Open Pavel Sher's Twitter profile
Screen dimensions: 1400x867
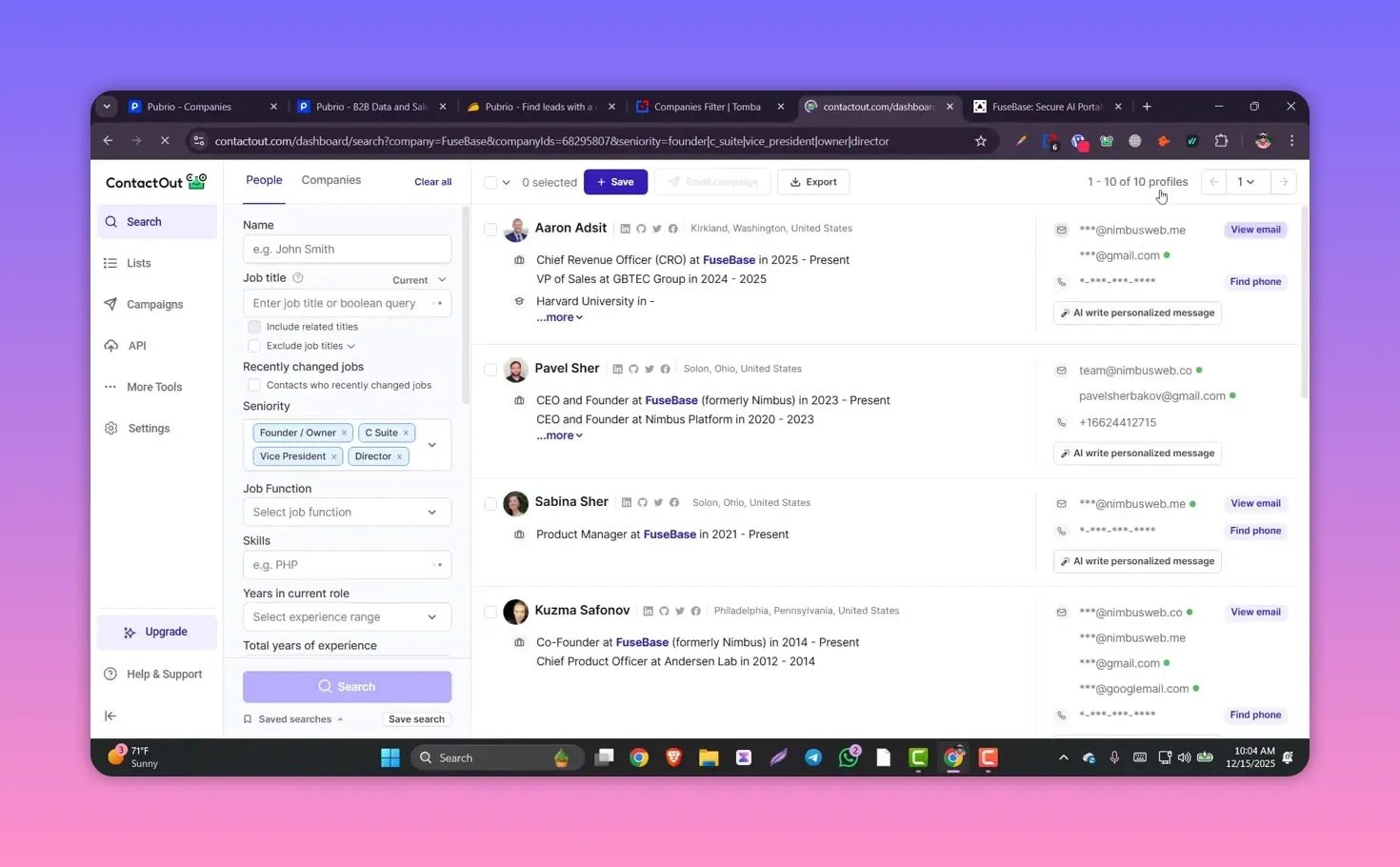click(650, 369)
